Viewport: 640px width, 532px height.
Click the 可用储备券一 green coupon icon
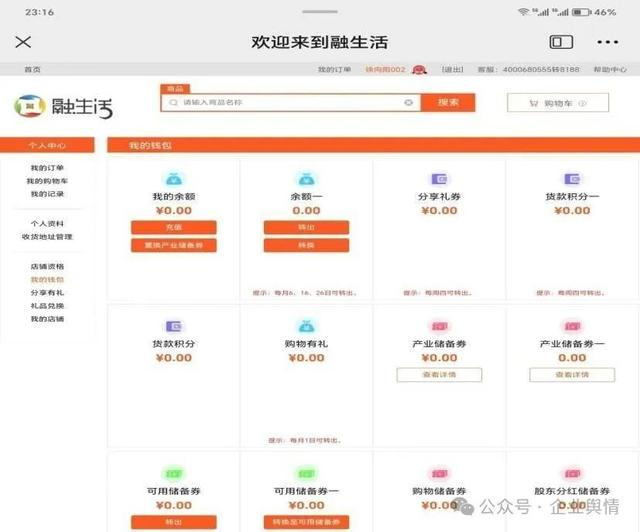click(x=307, y=474)
